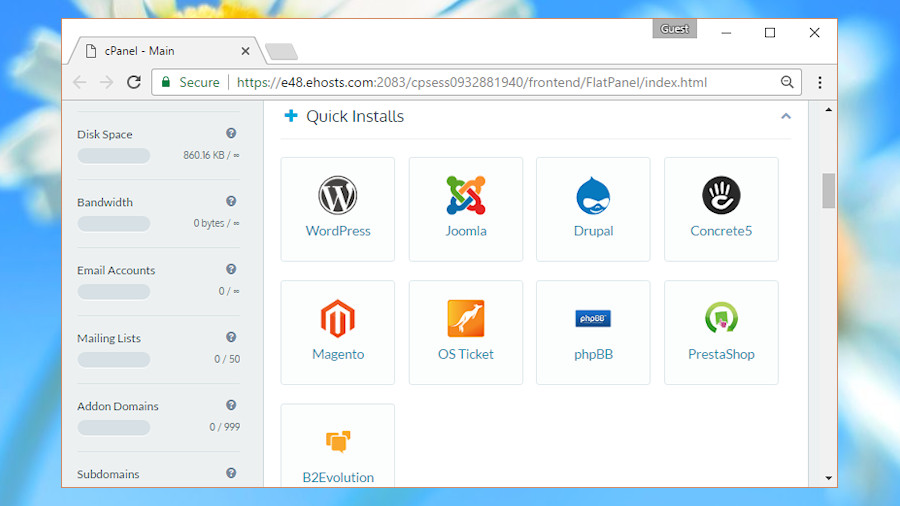Click the Bandwidth usage bar
The image size is (900, 506).
(114, 224)
